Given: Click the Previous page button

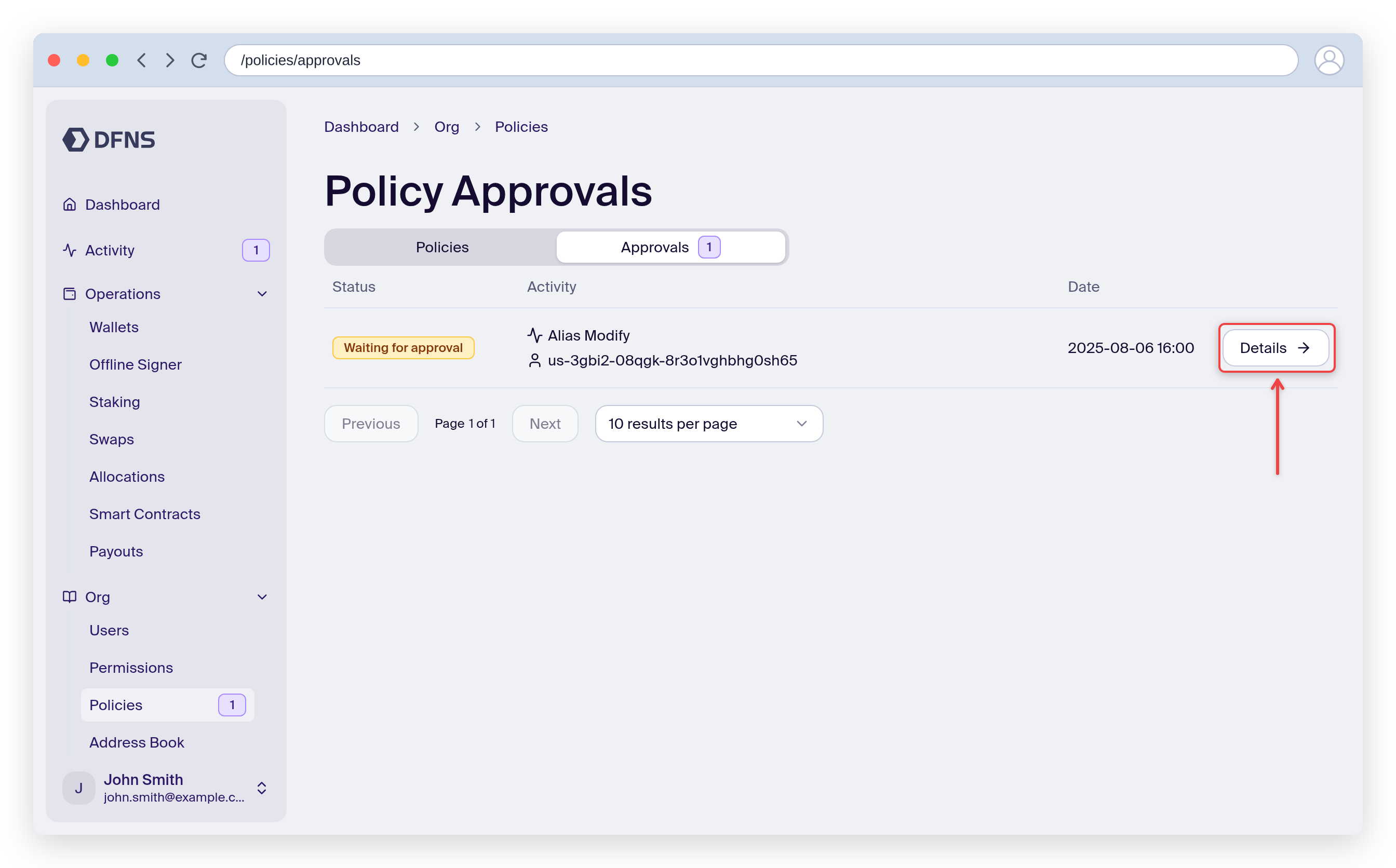Looking at the screenshot, I should (x=371, y=424).
